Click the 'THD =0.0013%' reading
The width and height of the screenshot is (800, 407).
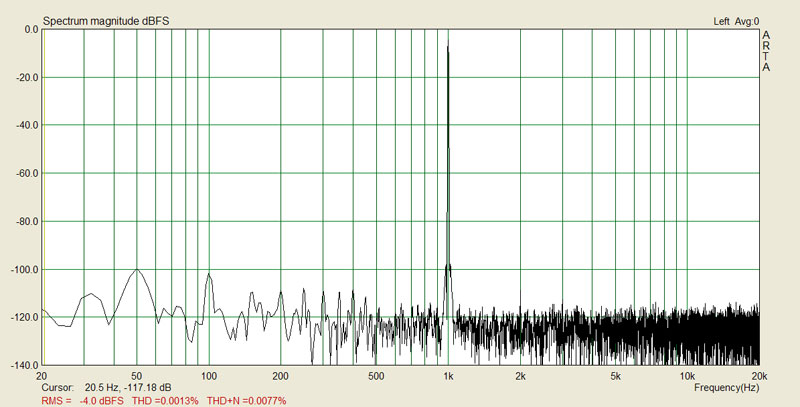165,401
